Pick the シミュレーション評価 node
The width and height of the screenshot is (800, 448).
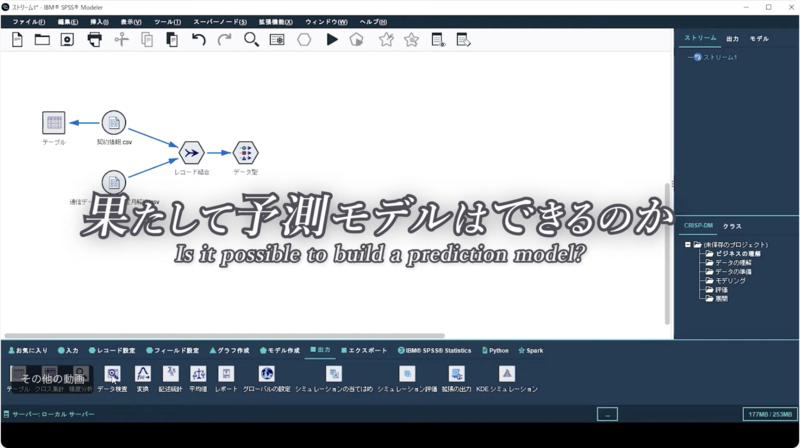coord(407,379)
